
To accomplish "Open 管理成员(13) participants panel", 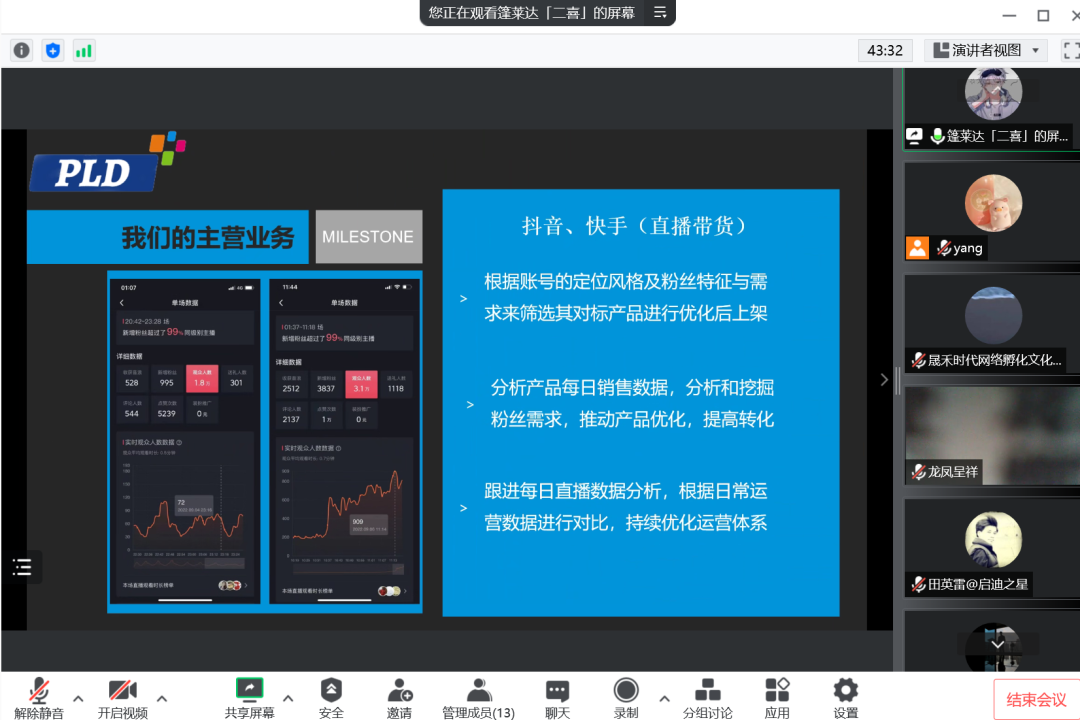I will (x=479, y=698).
